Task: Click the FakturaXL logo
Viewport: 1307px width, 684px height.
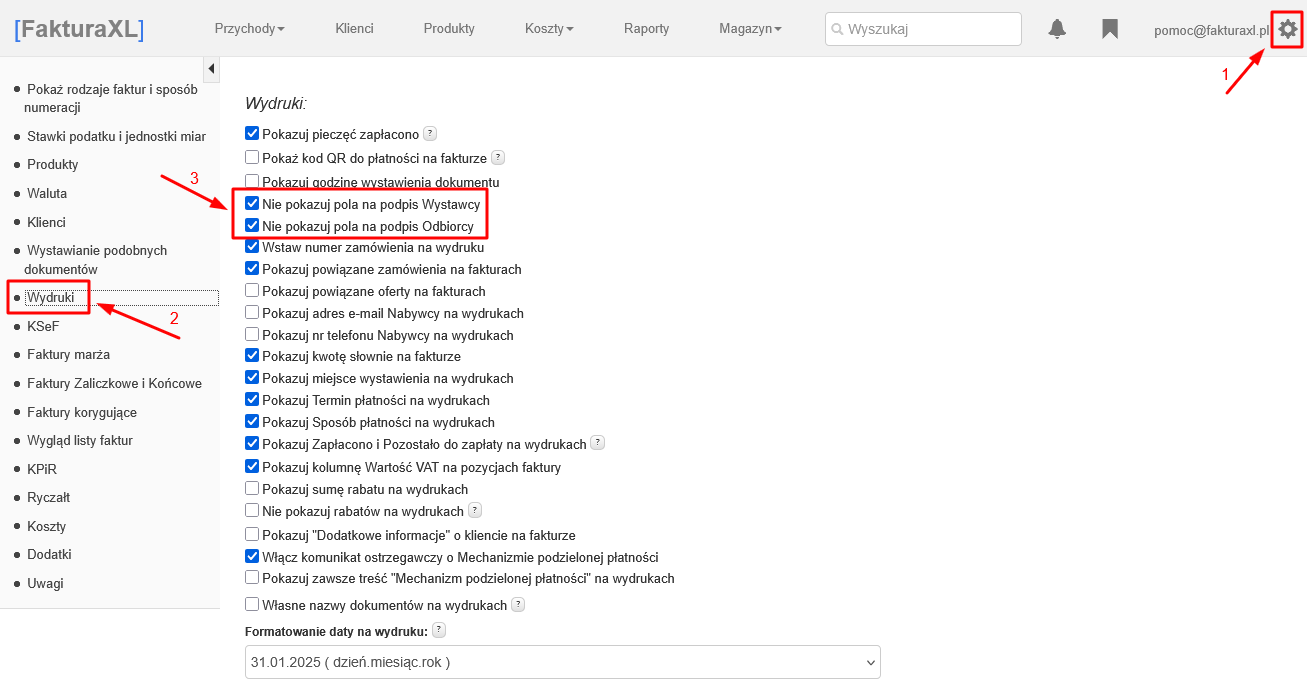Action: click(x=79, y=29)
